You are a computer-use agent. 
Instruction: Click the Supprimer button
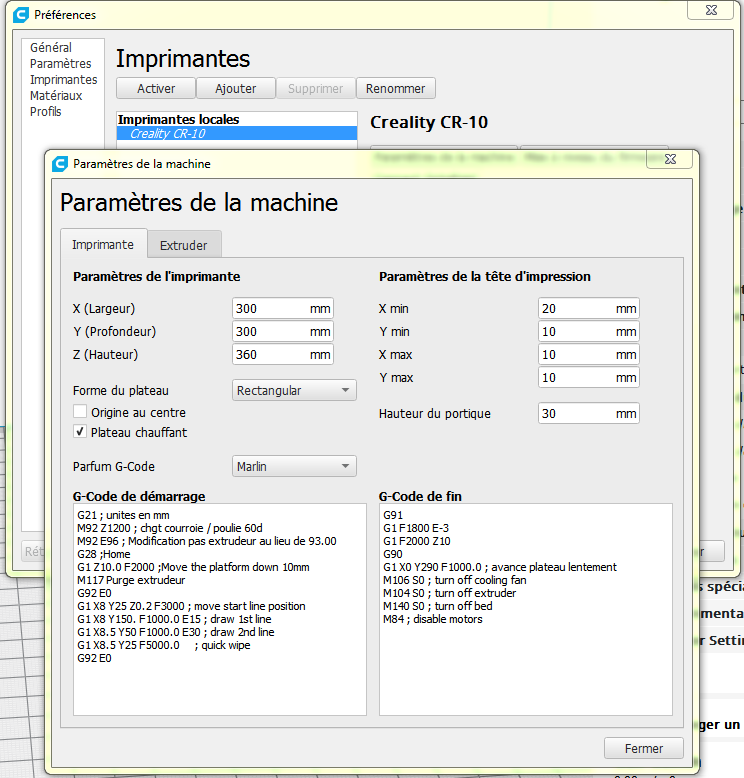pyautogui.click(x=316, y=88)
